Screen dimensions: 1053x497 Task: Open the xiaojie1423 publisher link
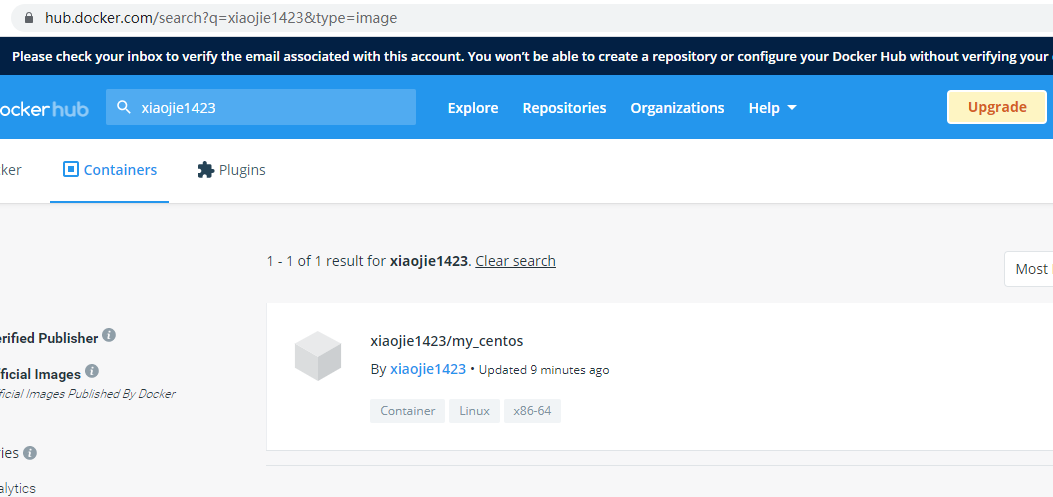pyautogui.click(x=428, y=369)
